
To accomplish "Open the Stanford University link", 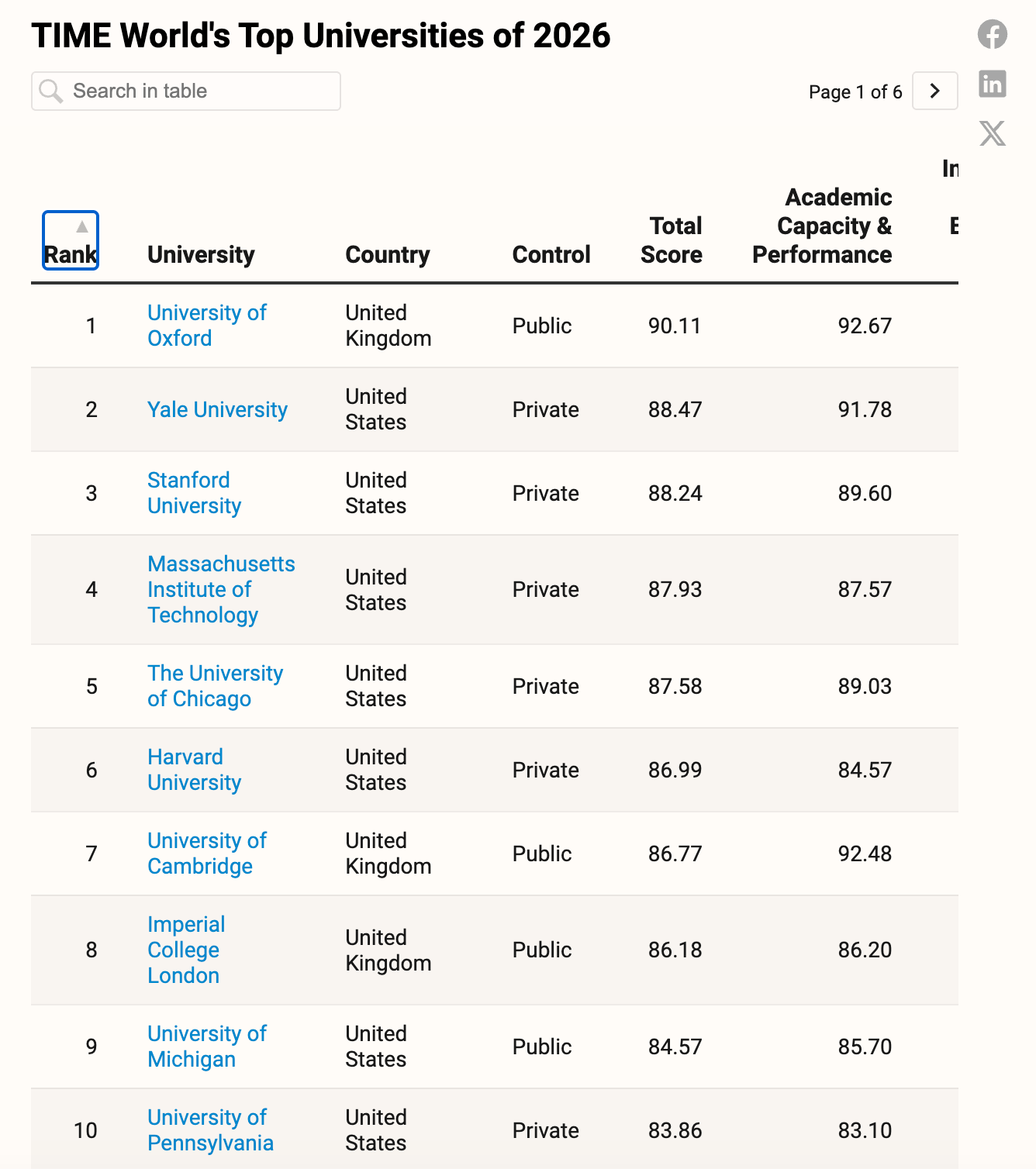I will point(194,493).
